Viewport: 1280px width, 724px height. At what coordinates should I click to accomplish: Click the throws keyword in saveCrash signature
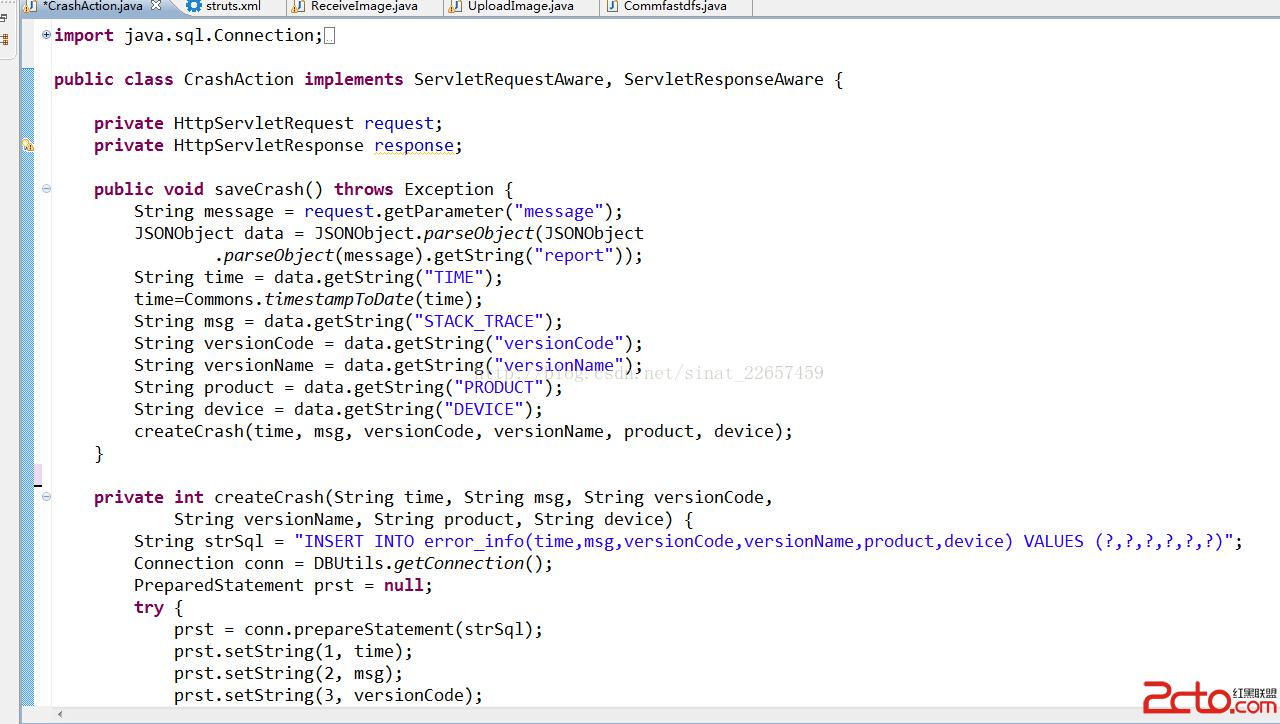pyautogui.click(x=364, y=189)
